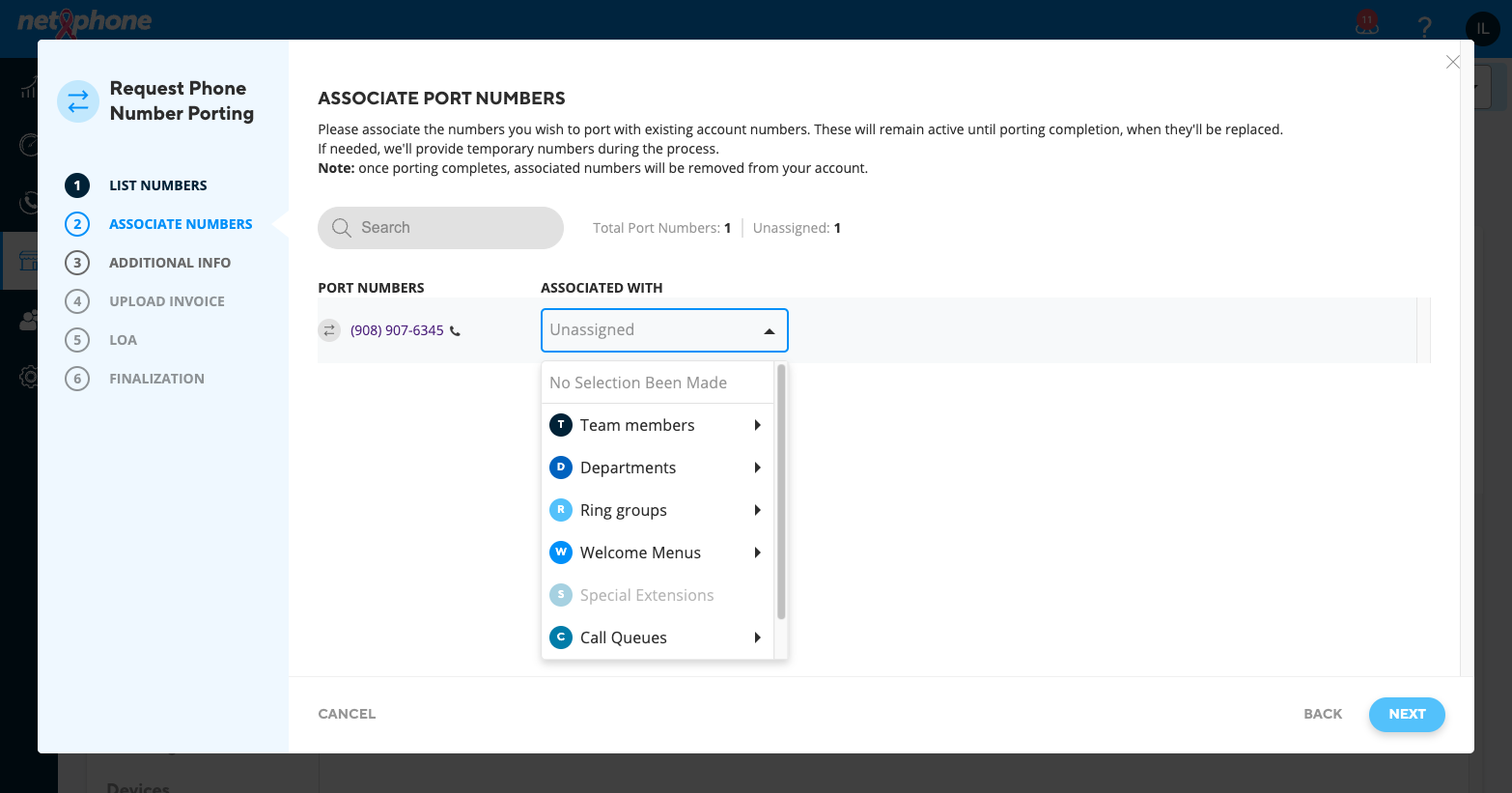Open the IL user avatar menu

[x=1483, y=28]
